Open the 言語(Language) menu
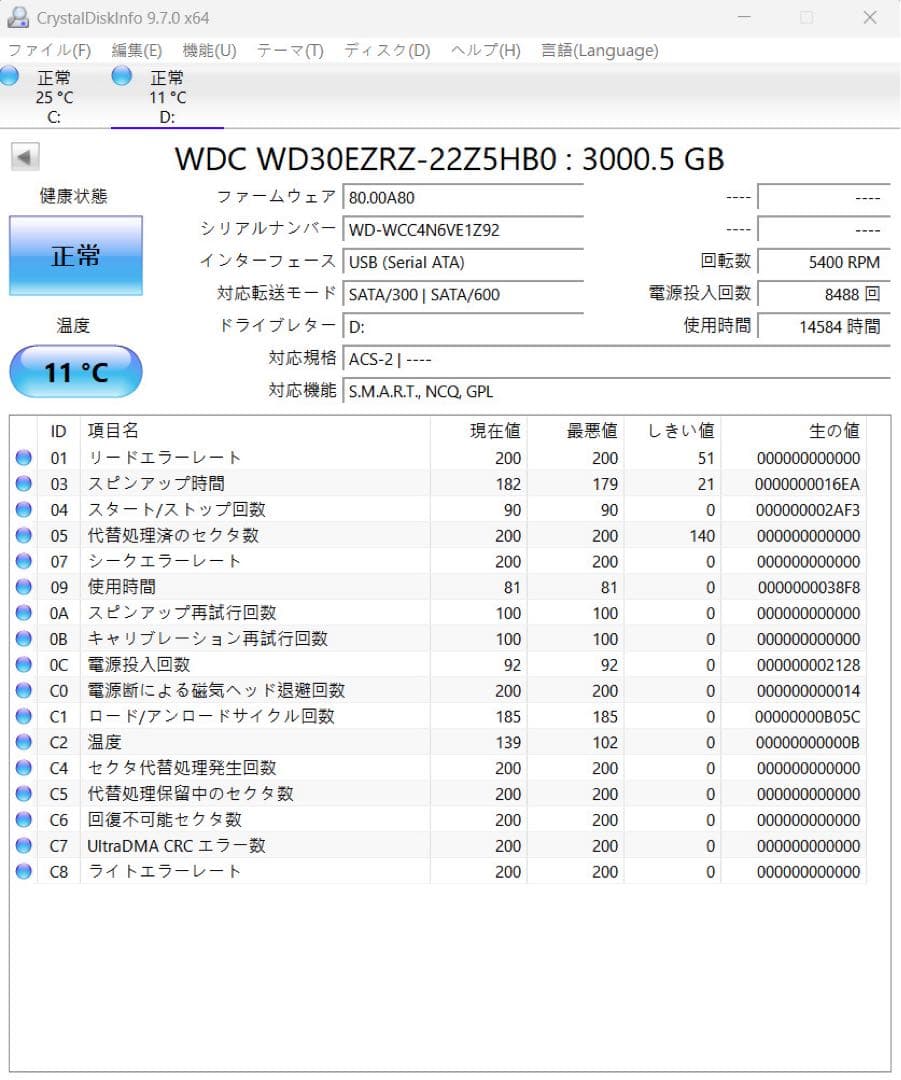901x1080 pixels. point(599,50)
